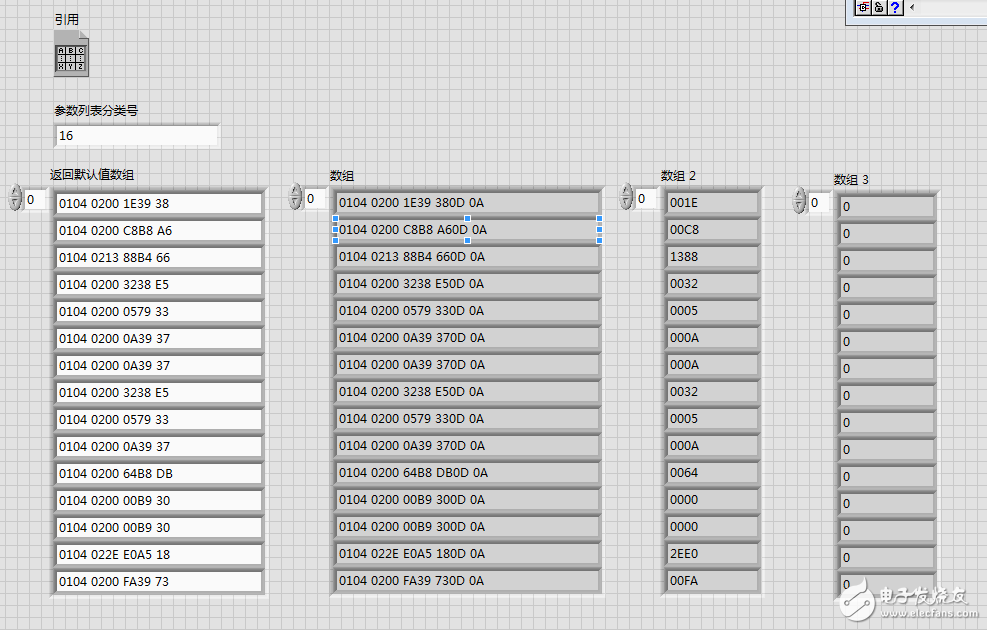Click the 001E value in 数组 2
The width and height of the screenshot is (987, 630).
[x=712, y=203]
